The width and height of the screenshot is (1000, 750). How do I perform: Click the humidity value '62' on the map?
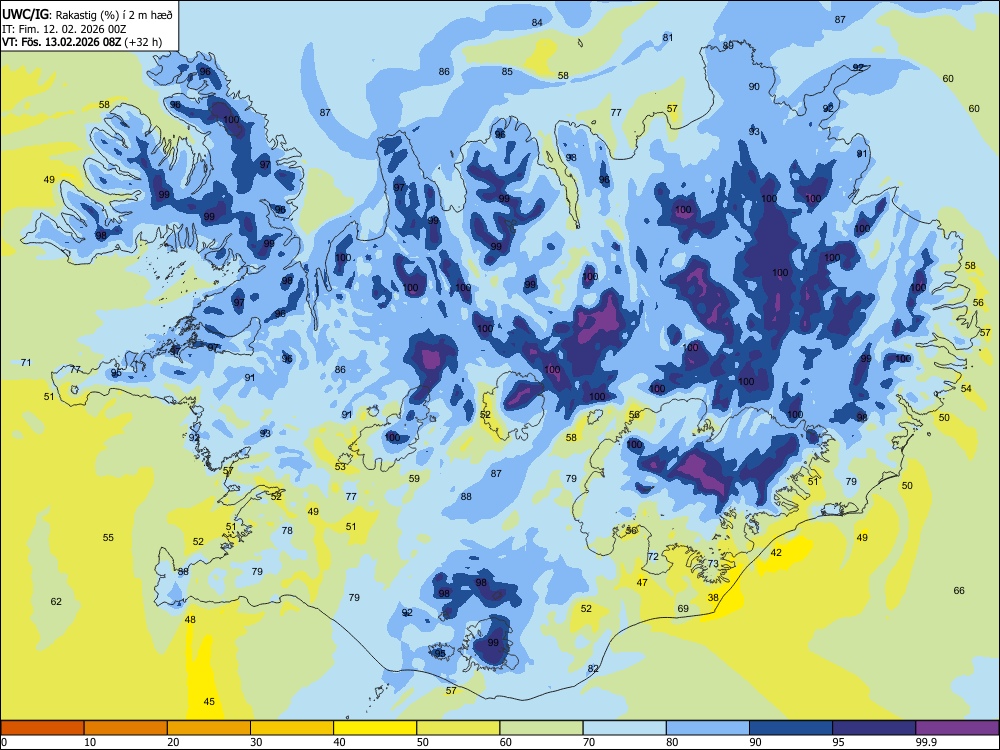coord(56,601)
